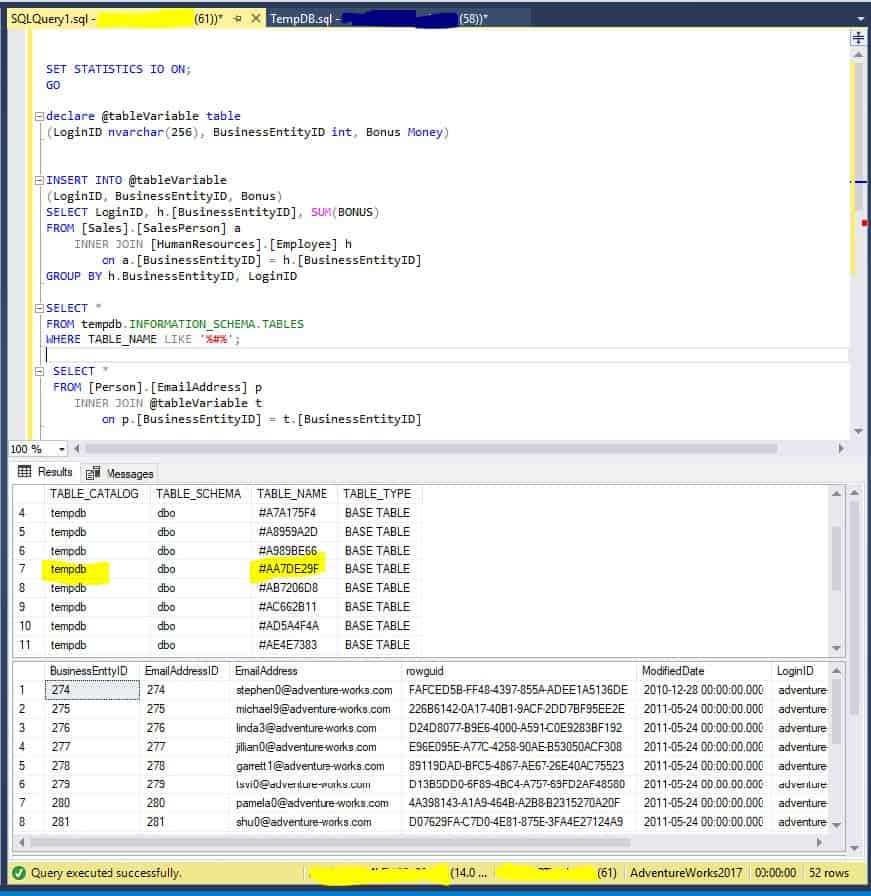
Task: Collapse the SELECT from EmailAddress block
Action: coord(39,371)
